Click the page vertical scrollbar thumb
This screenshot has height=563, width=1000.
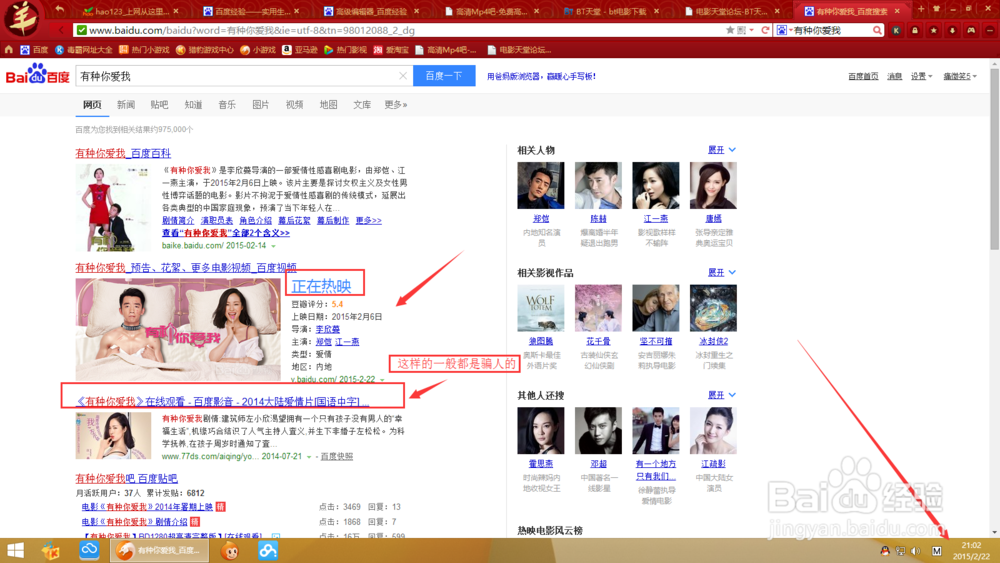pyautogui.click(x=994, y=158)
